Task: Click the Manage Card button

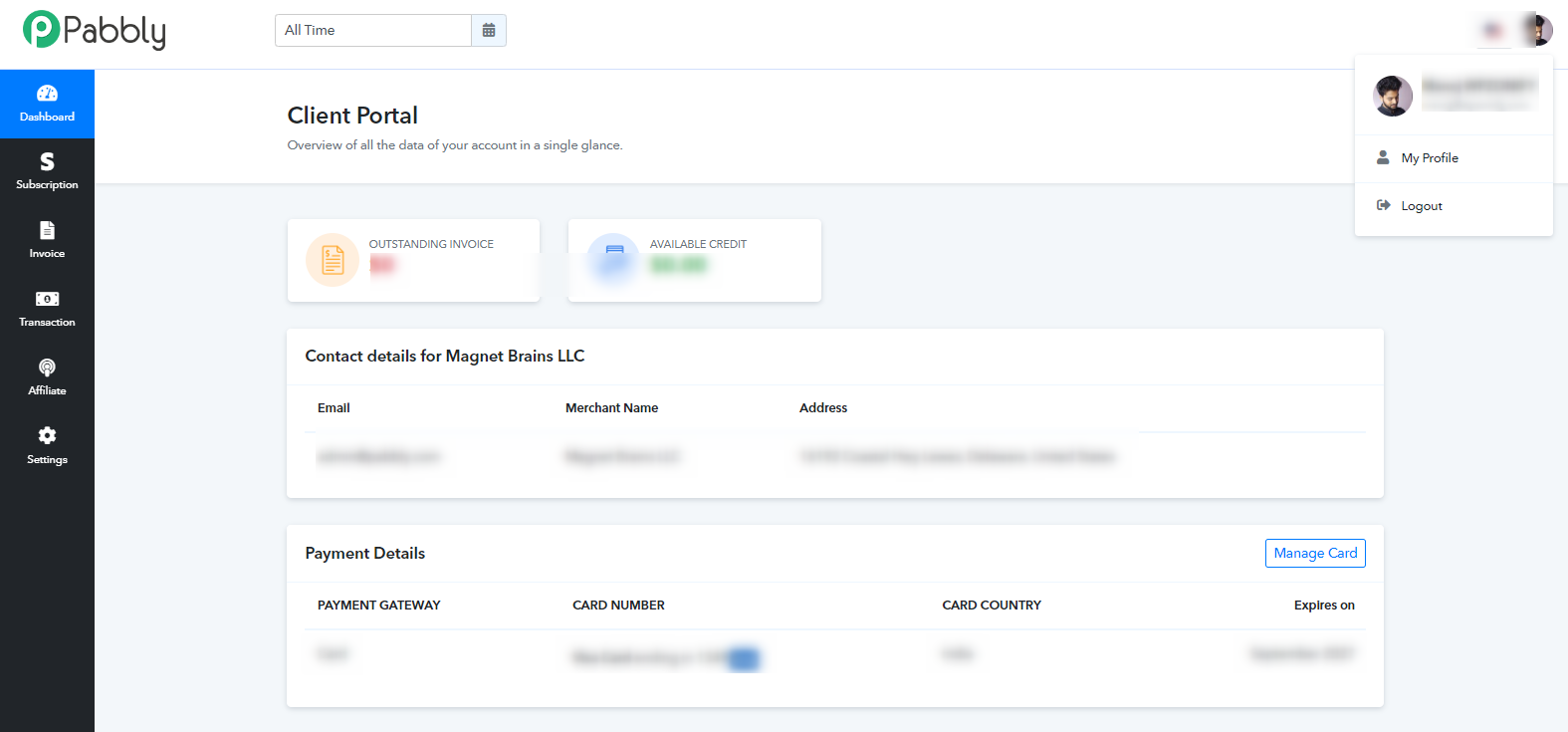Action: 1315,553
